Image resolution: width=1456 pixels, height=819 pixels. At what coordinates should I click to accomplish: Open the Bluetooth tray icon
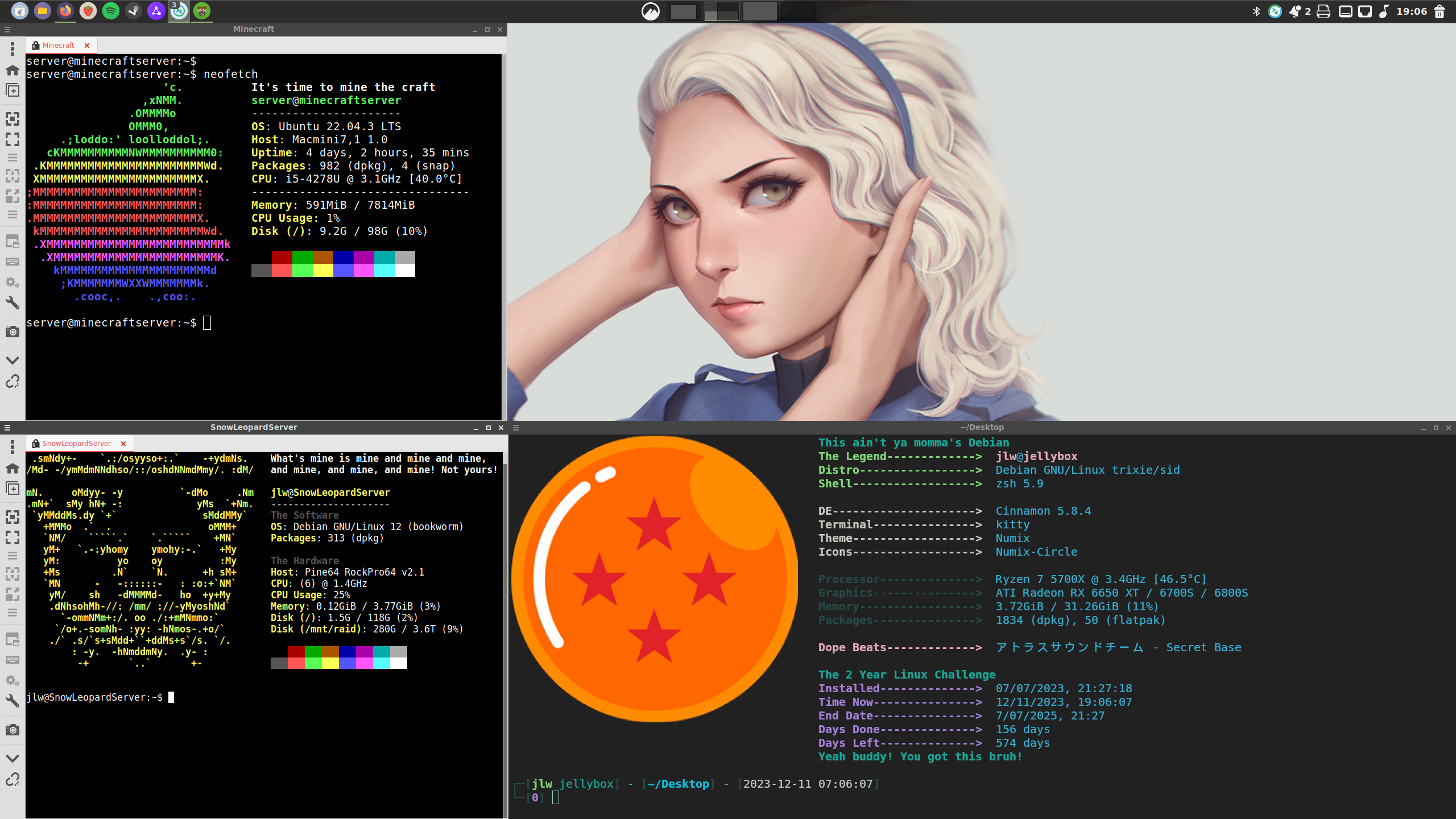point(1256,11)
